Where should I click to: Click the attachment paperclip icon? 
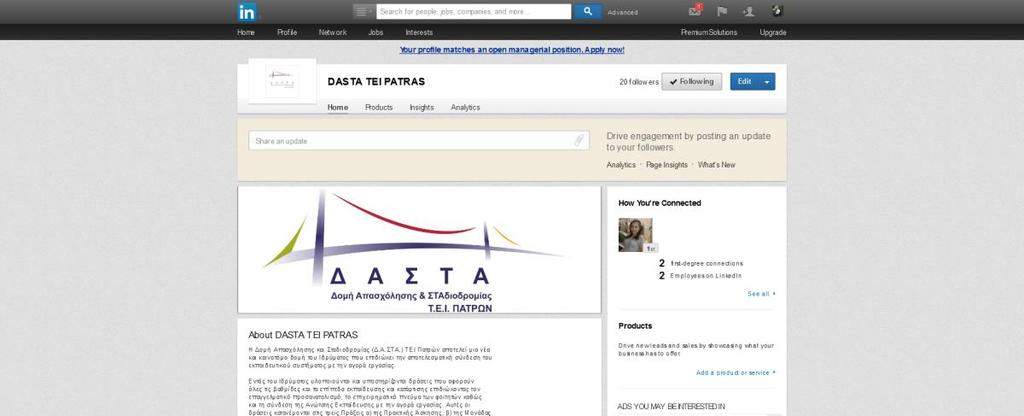(579, 140)
